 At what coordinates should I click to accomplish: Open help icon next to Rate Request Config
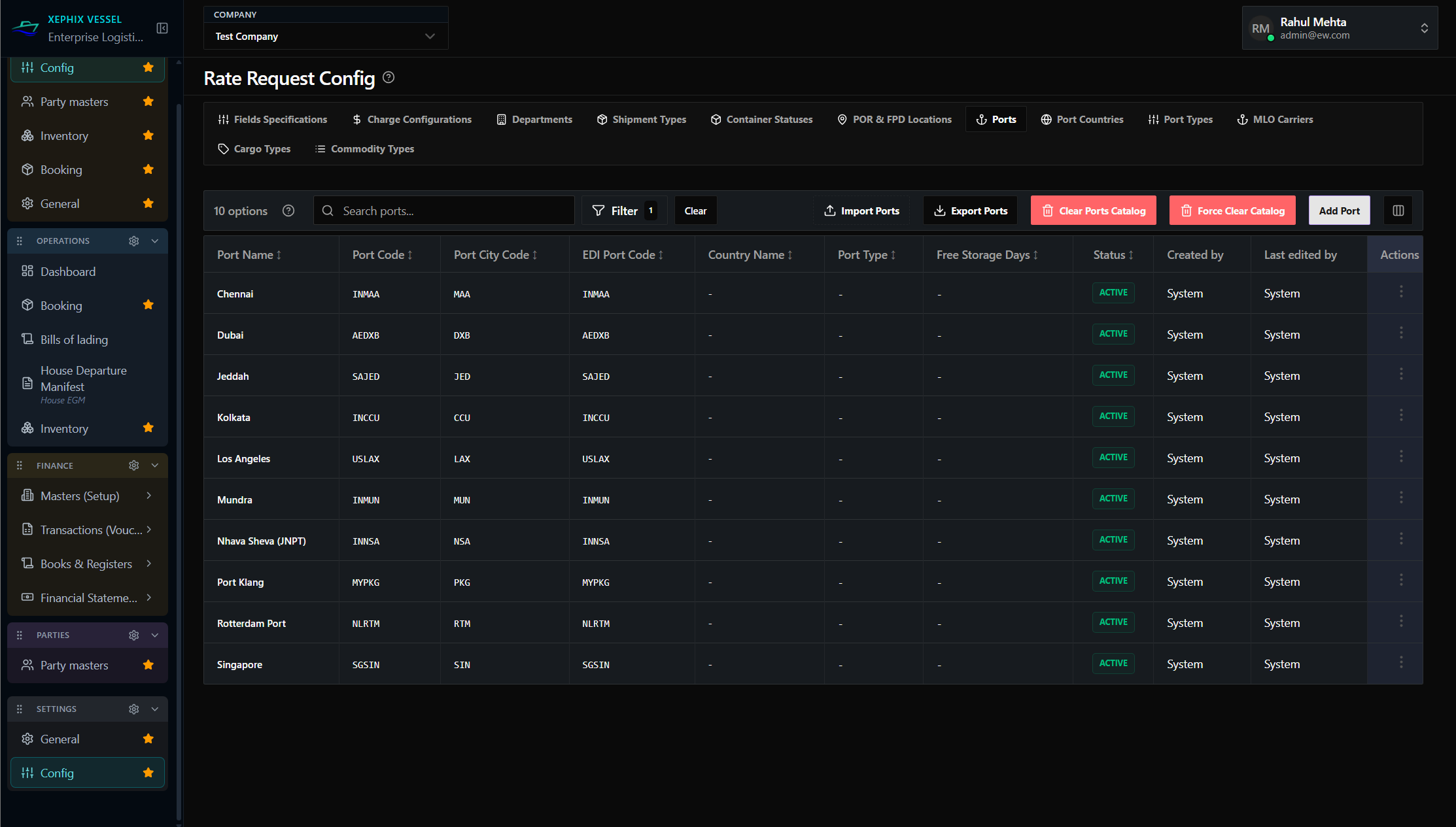coord(389,78)
